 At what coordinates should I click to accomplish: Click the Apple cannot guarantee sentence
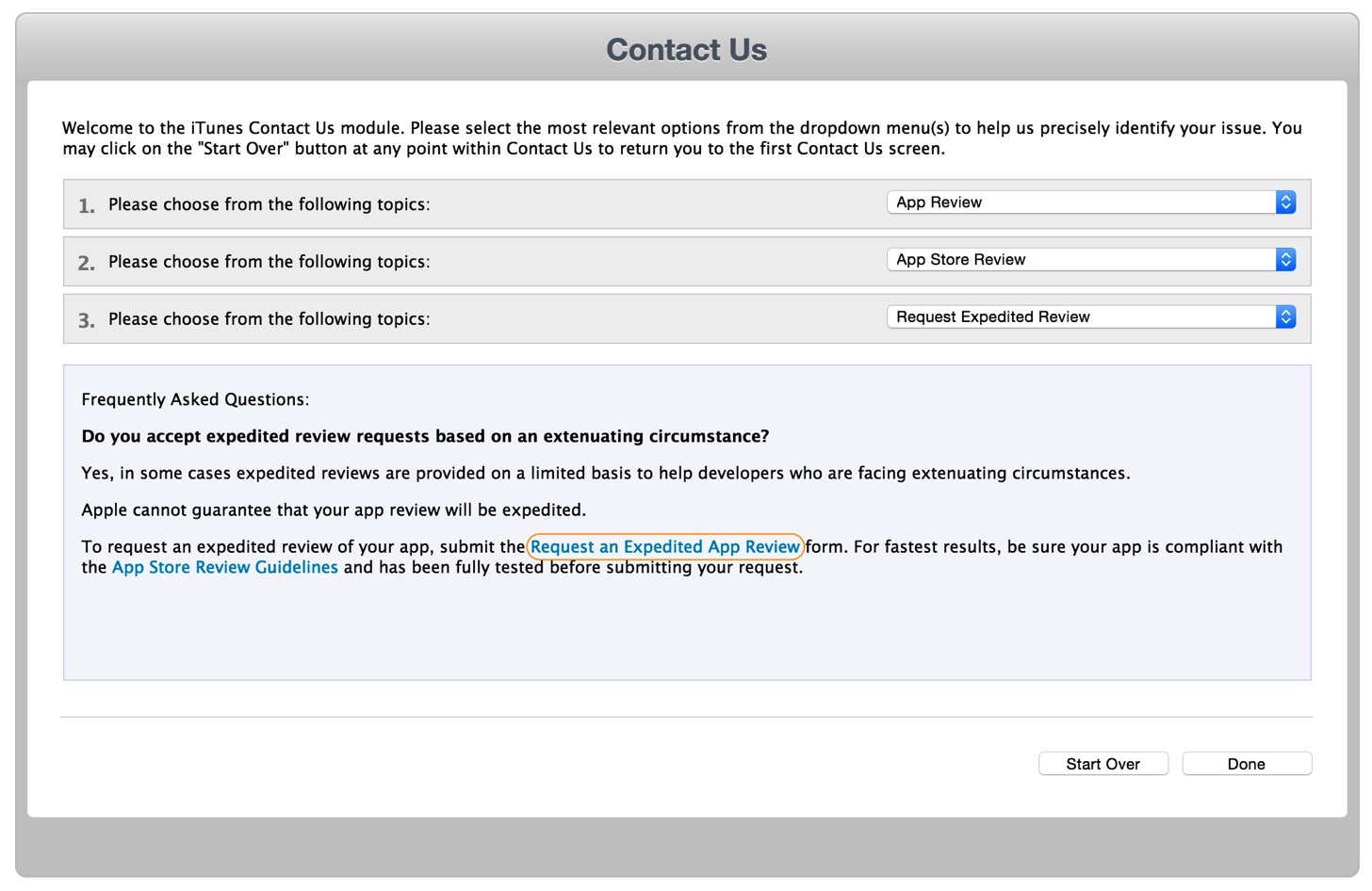click(334, 510)
